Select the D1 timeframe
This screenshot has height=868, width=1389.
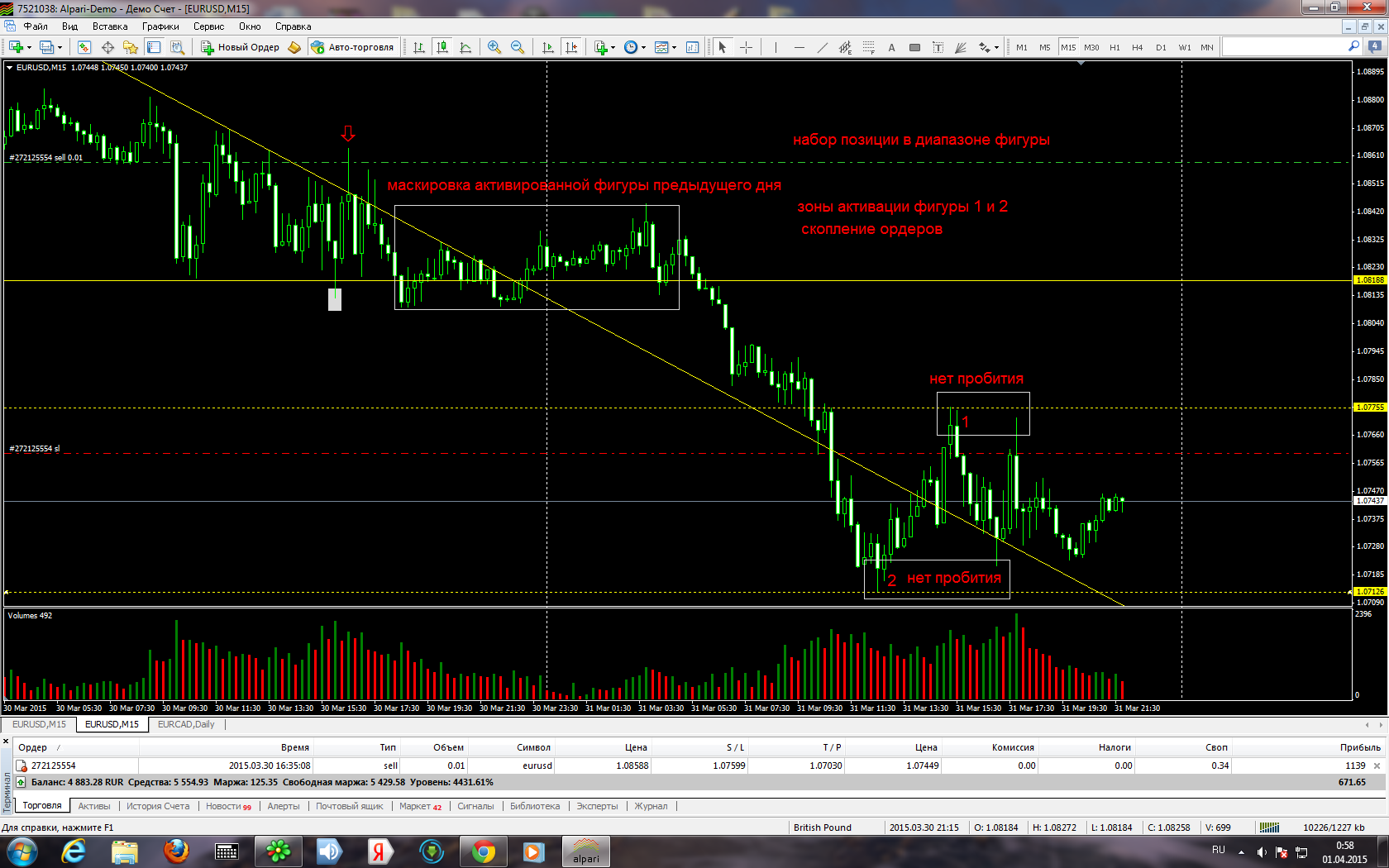(1161, 47)
